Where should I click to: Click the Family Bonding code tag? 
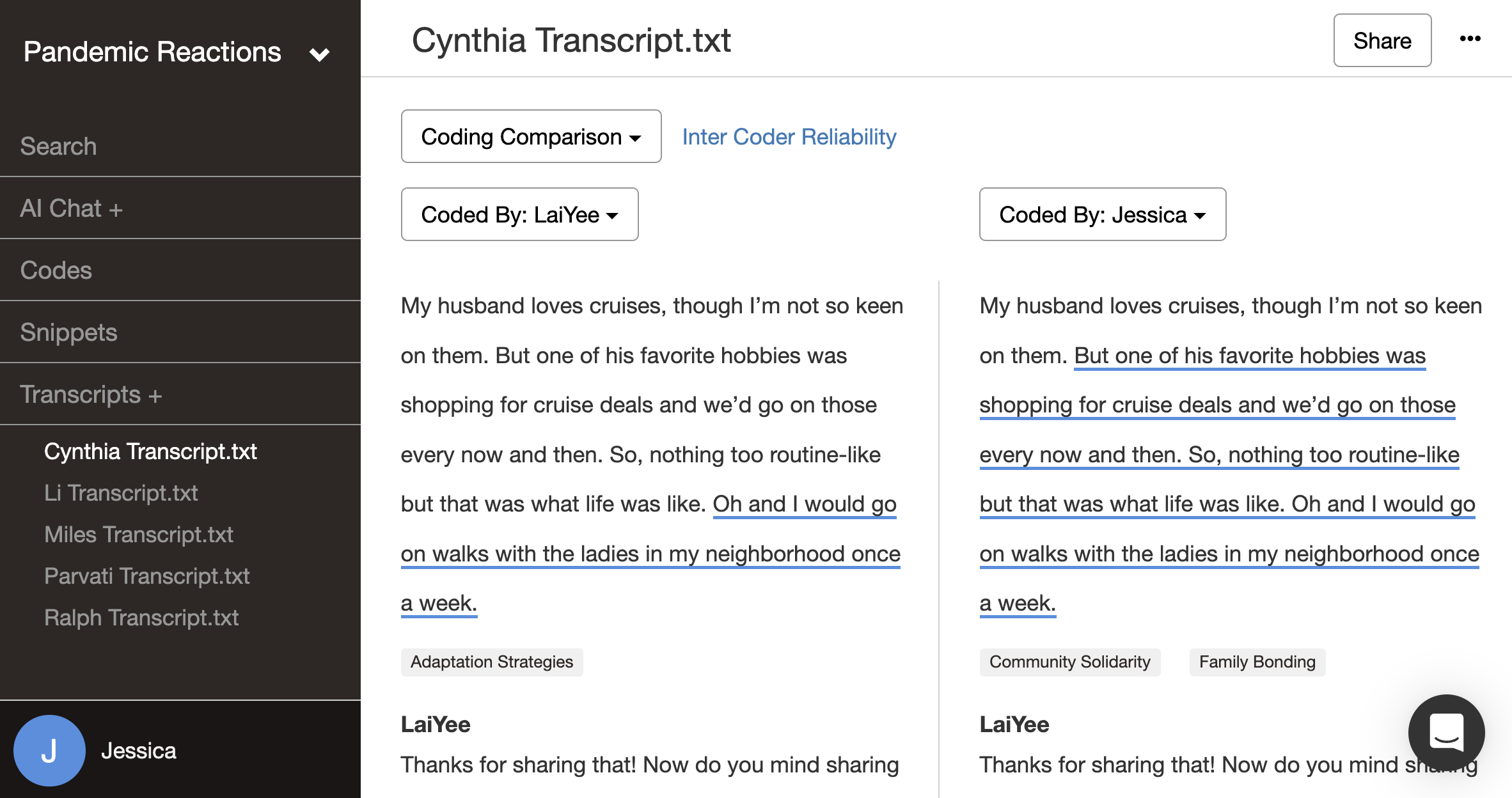(1257, 662)
